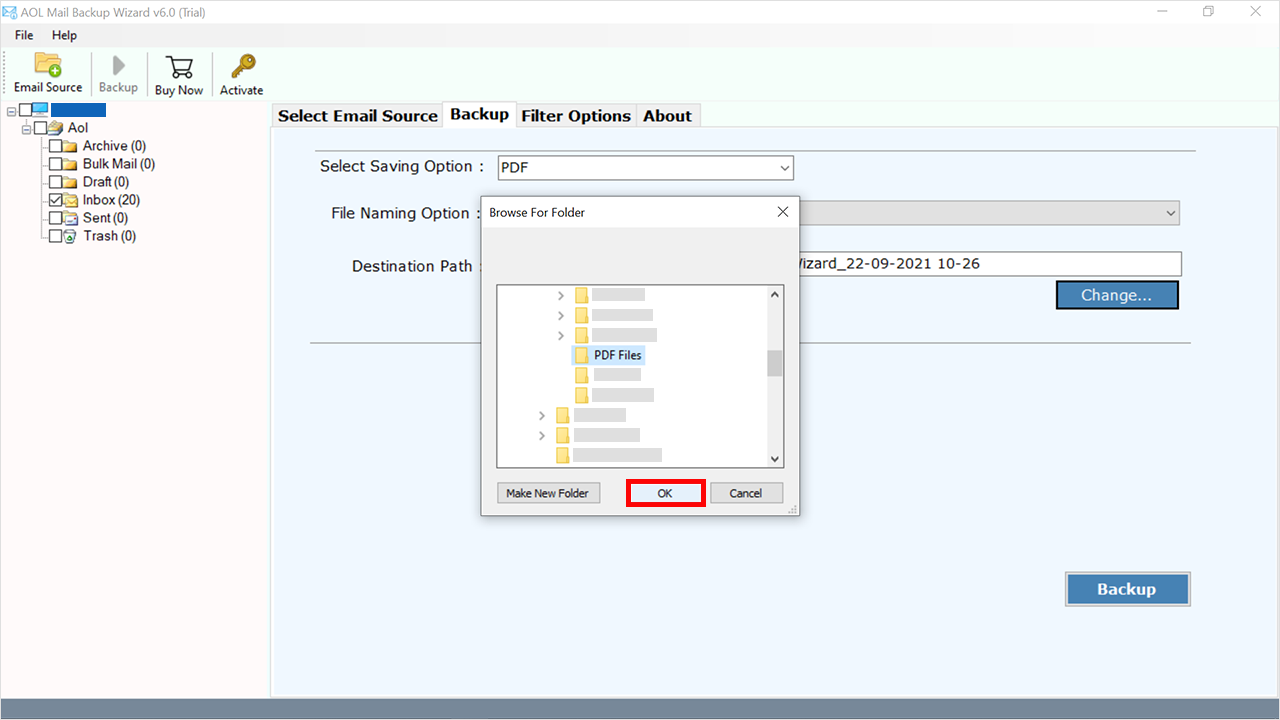Click the Change... destination button
The image size is (1280, 720).
(1117, 295)
